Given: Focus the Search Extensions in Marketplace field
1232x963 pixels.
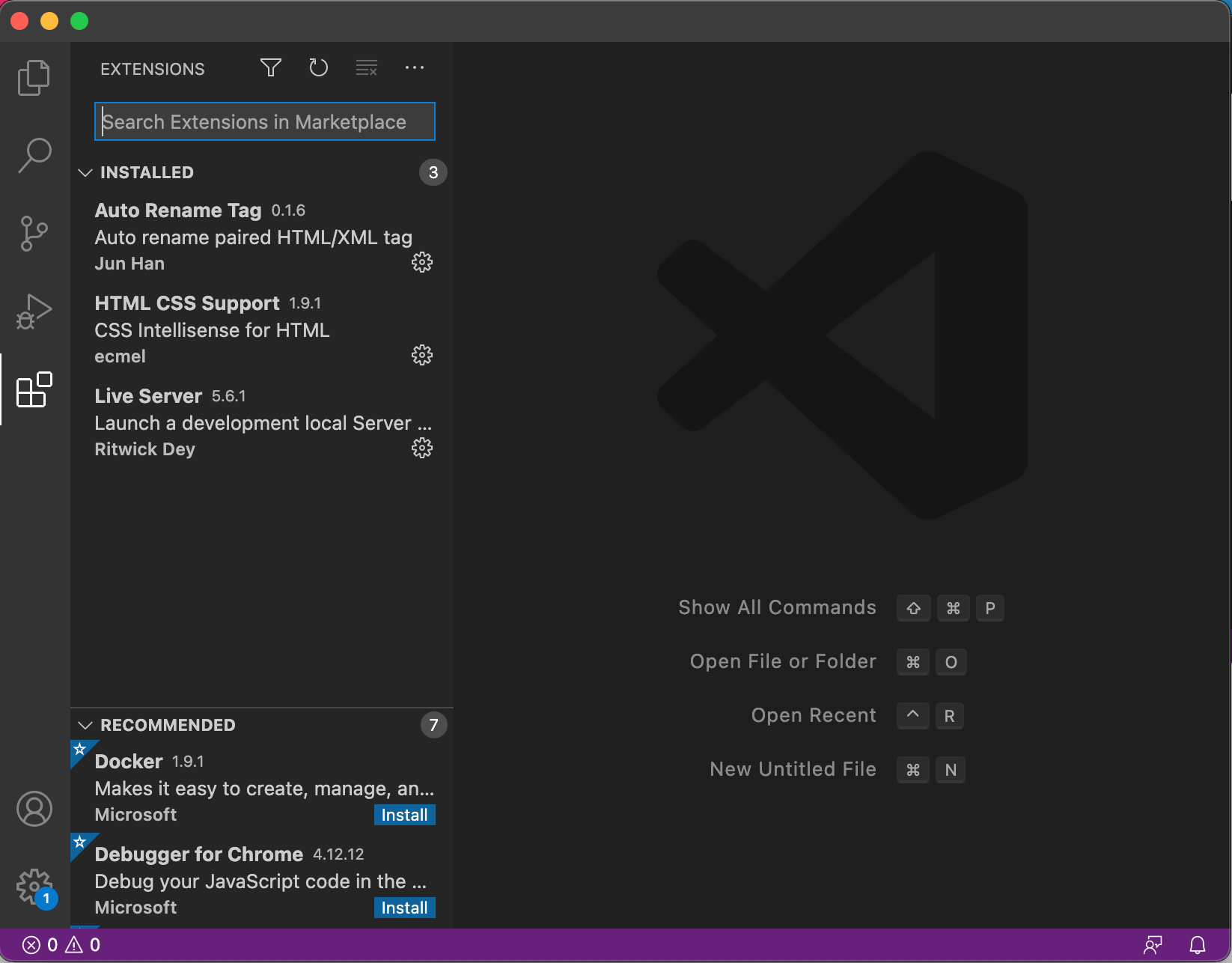Looking at the screenshot, I should click(265, 121).
